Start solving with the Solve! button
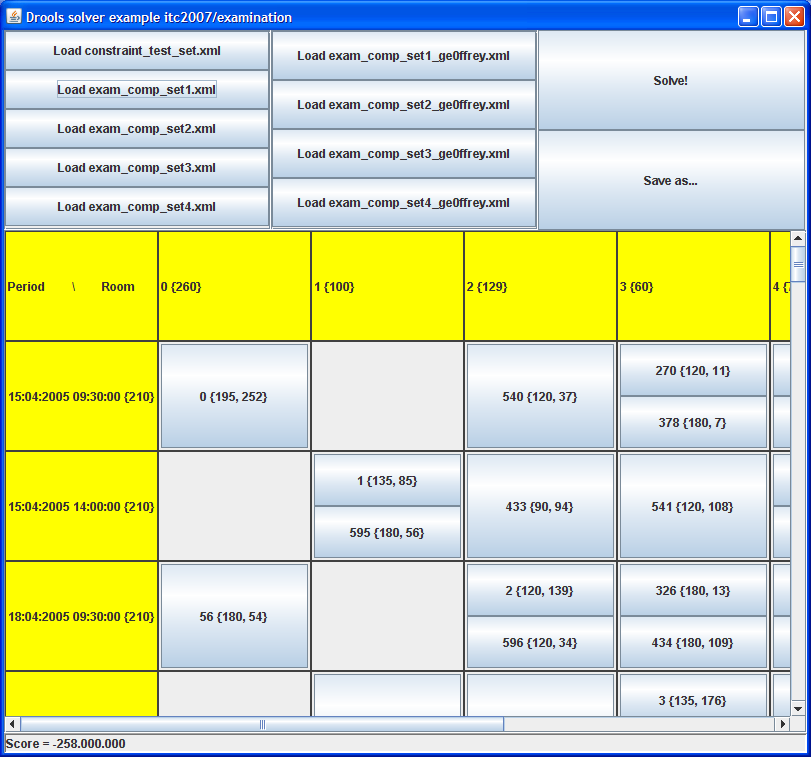This screenshot has width=811, height=757. pyautogui.click(x=670, y=81)
